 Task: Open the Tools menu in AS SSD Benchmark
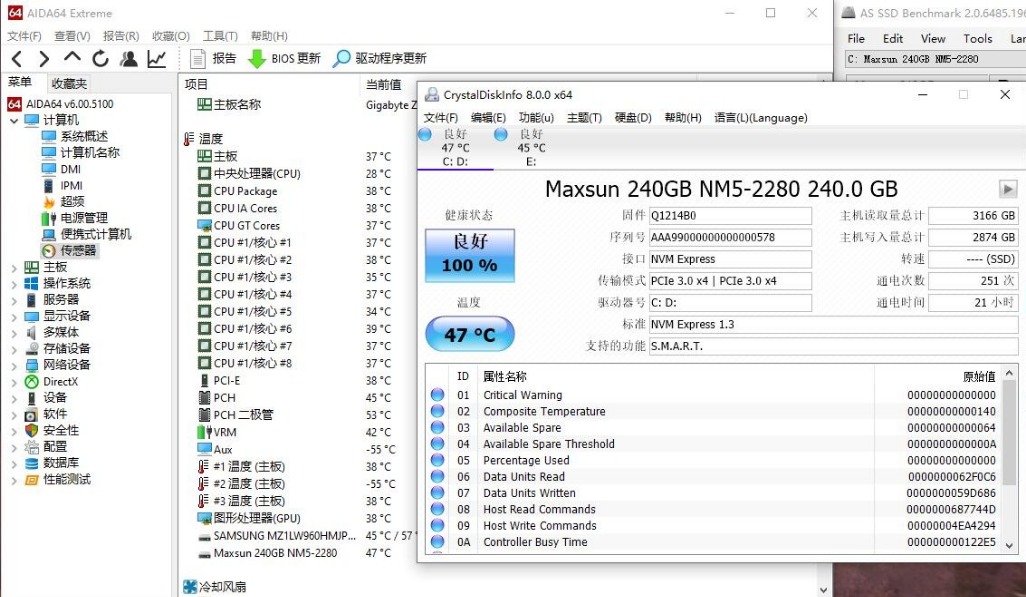pyautogui.click(x=978, y=38)
